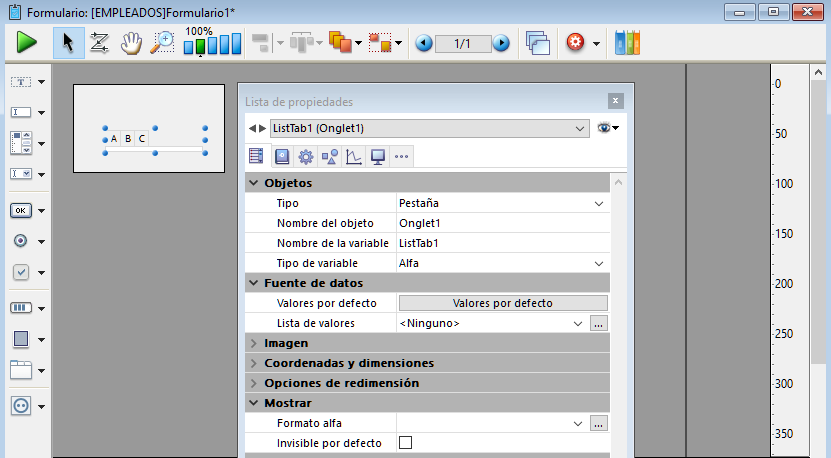This screenshot has width=831, height=458.
Task: Click the 'Valores por defecto' button
Action: tap(502, 303)
